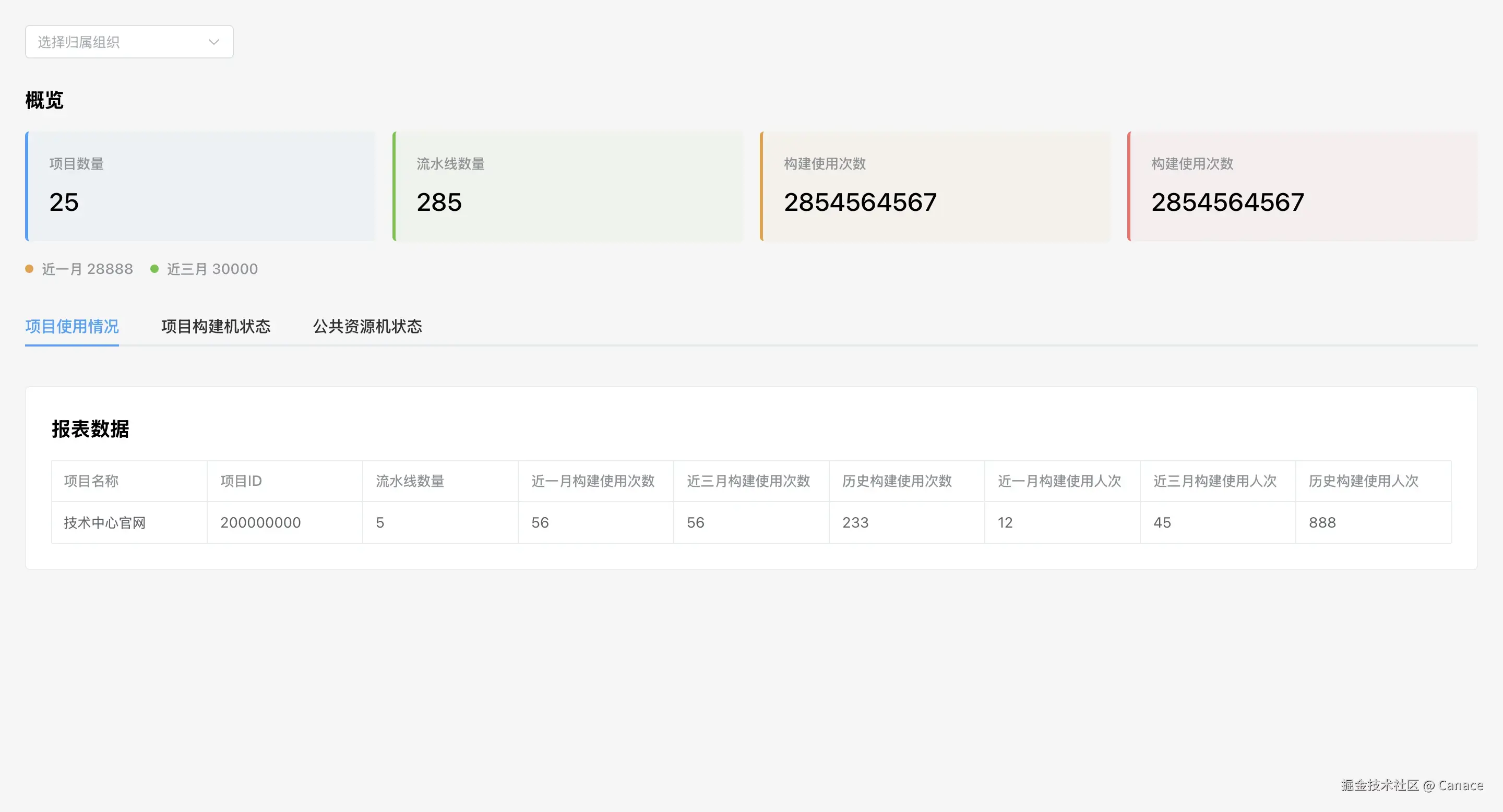This screenshot has height=812, width=1503.
Task: Click the 概览 section heading
Action: click(44, 100)
